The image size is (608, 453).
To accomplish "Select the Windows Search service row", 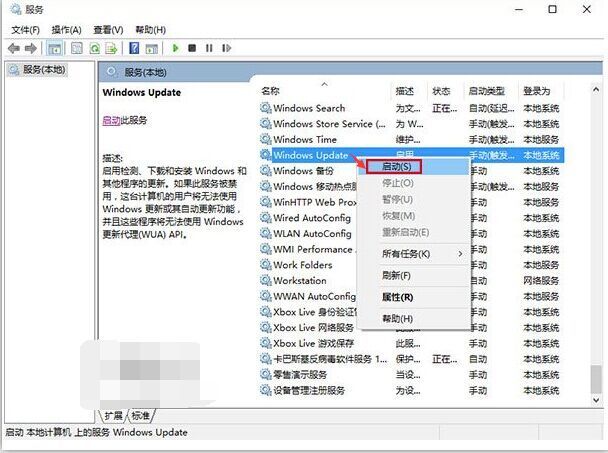I will [x=411, y=108].
